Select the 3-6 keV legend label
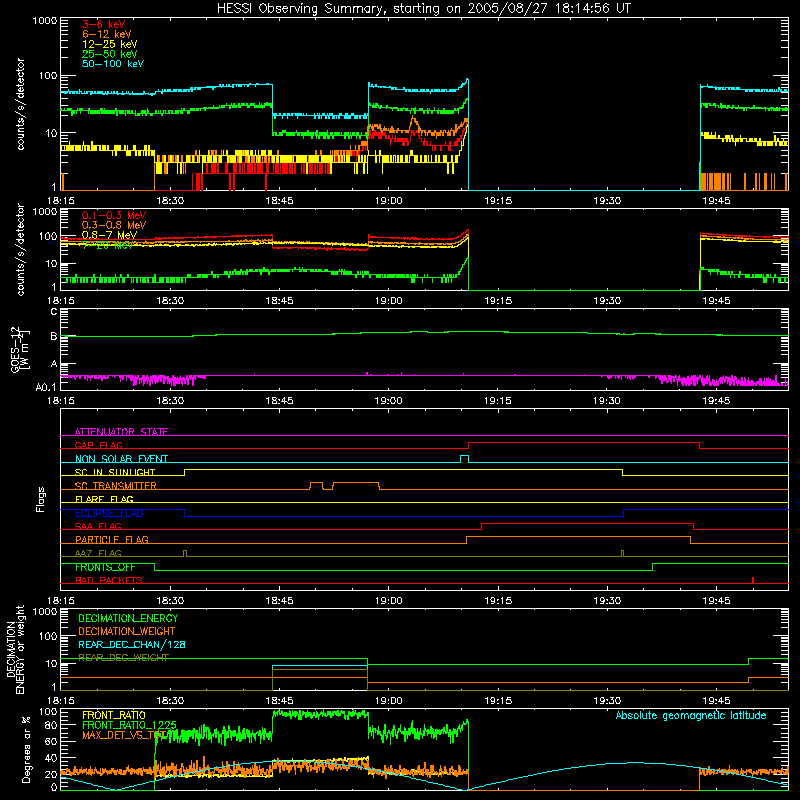 coord(104,24)
